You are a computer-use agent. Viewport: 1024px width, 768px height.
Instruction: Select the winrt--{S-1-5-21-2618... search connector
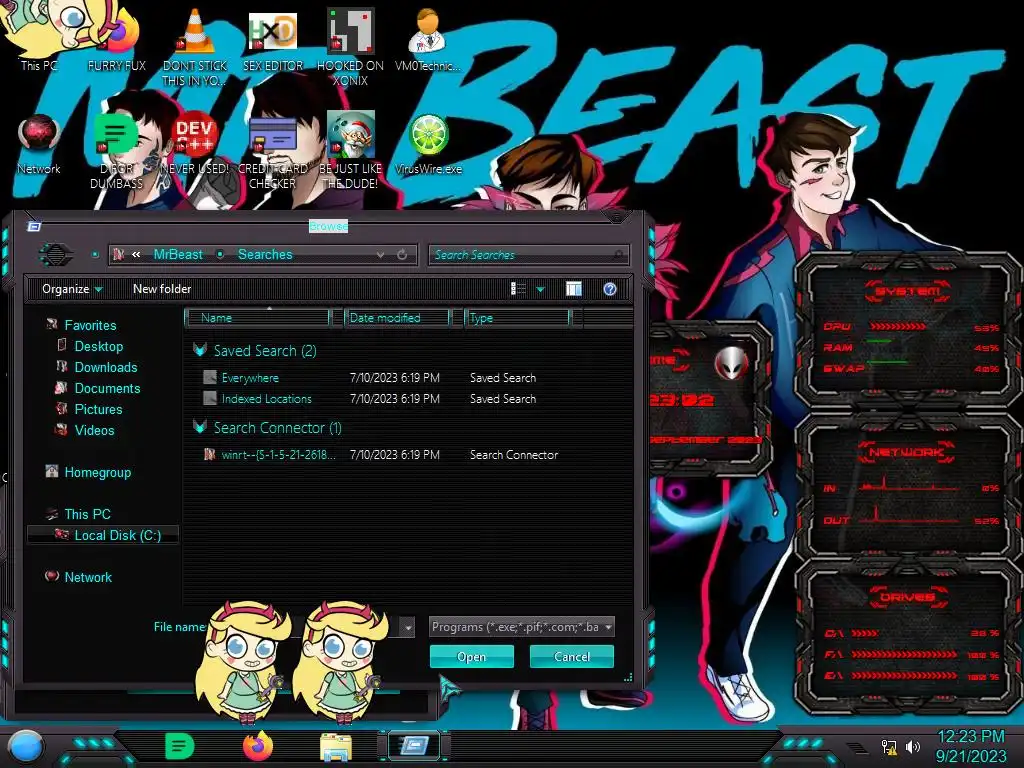278,455
